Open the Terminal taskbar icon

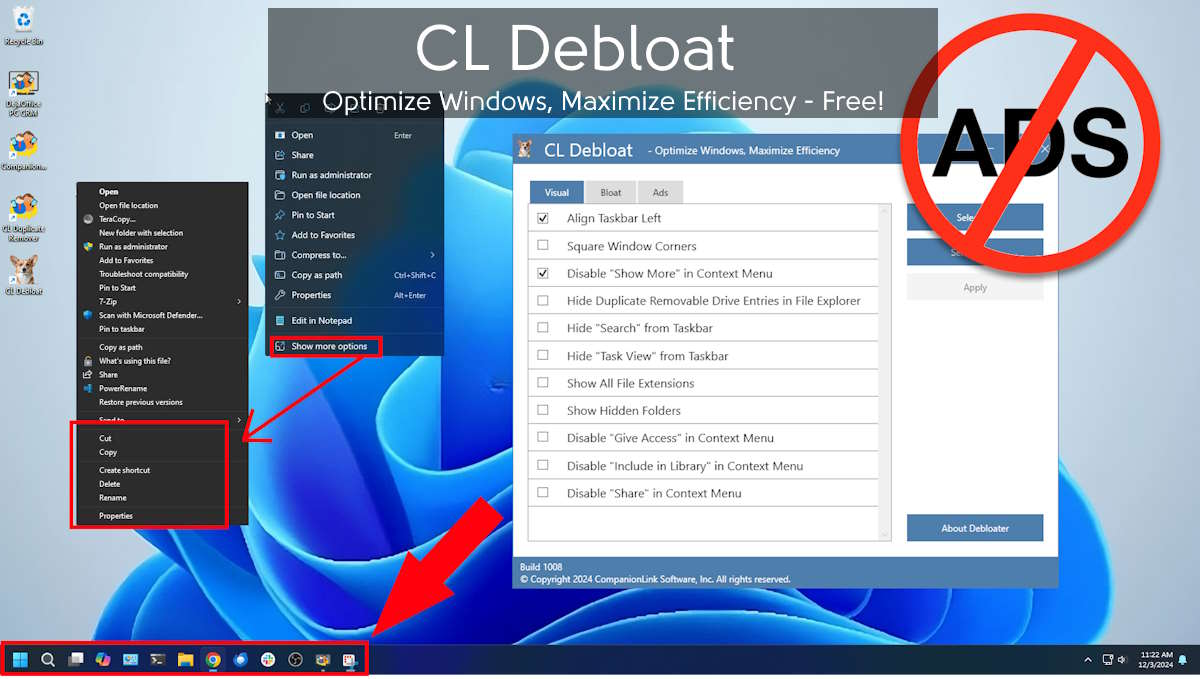(x=157, y=659)
